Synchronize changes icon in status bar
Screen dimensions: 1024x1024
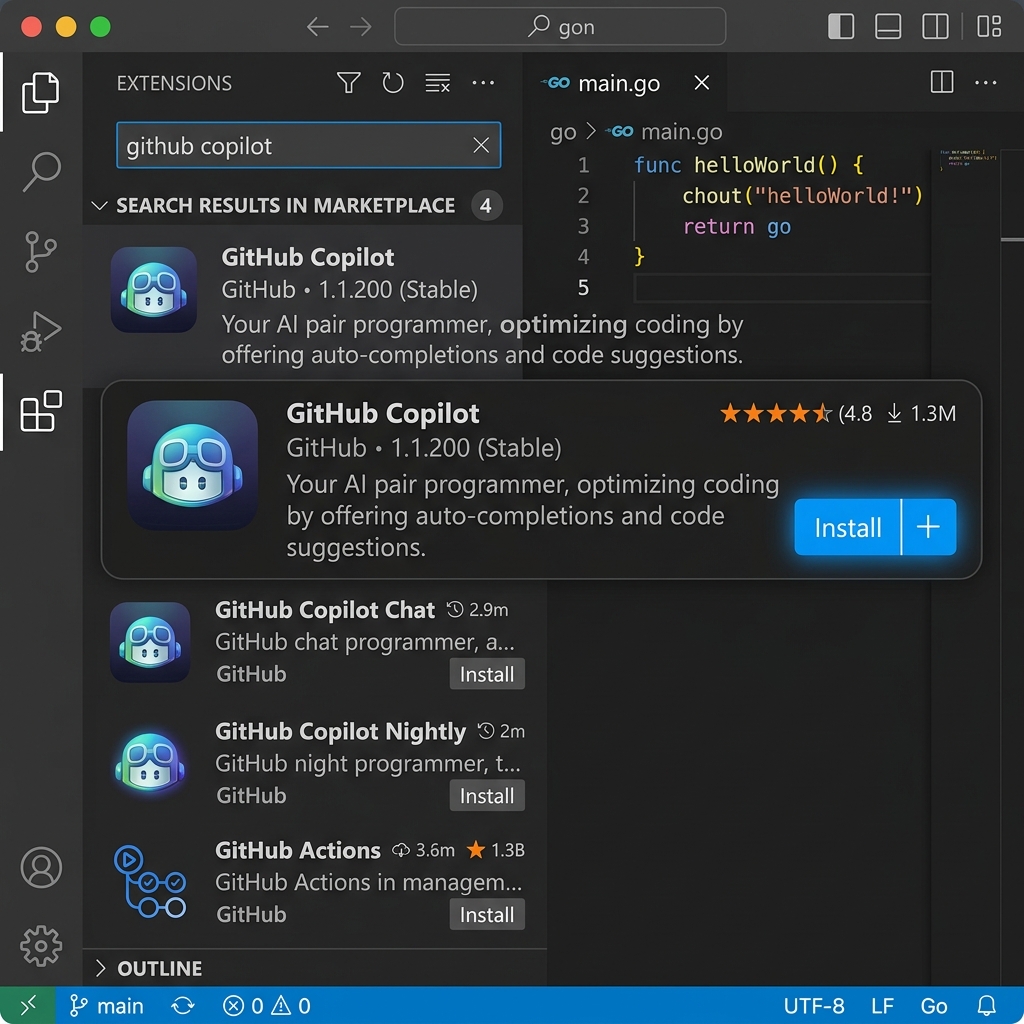point(183,1006)
